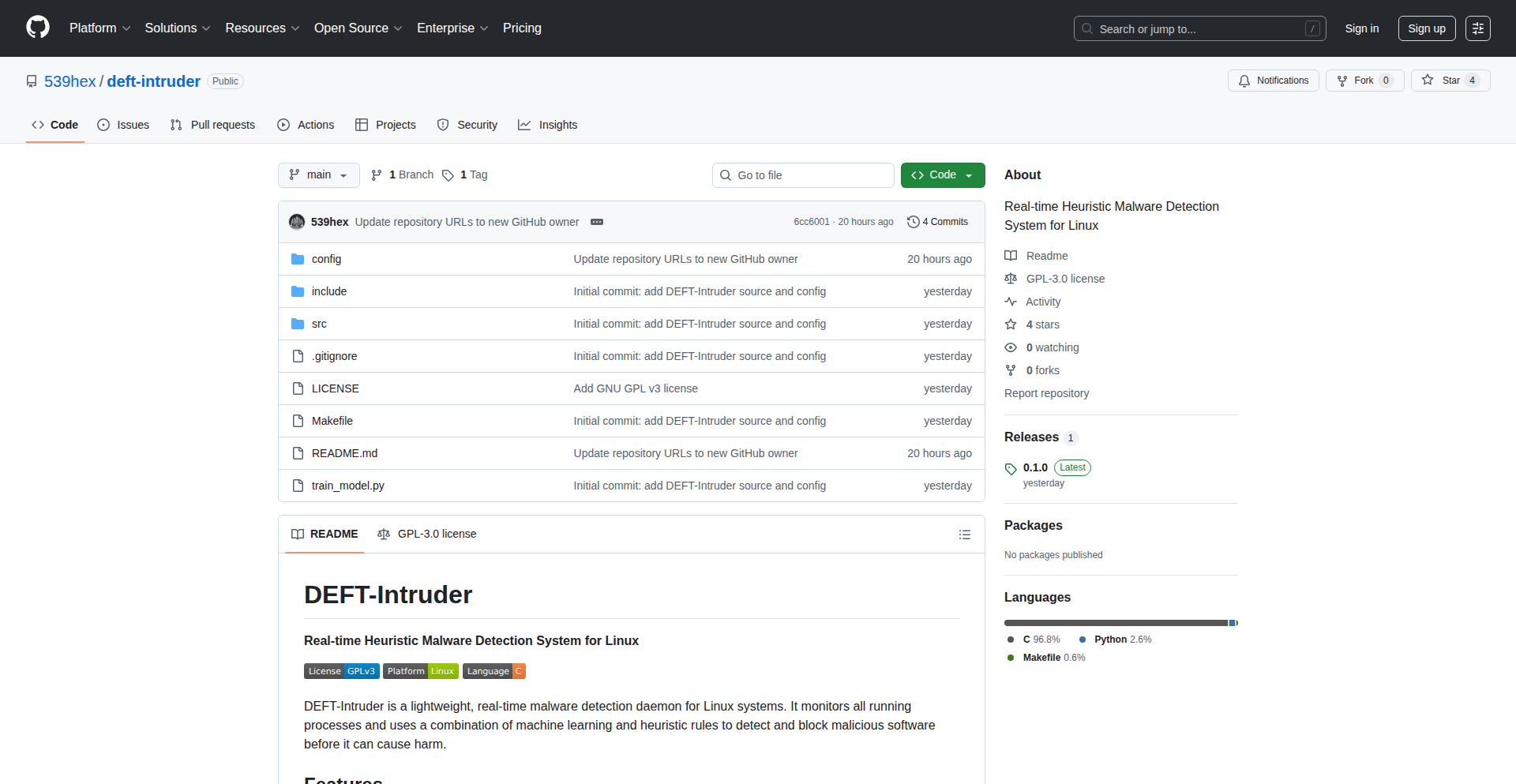View commit history via the clock icon
The height and width of the screenshot is (784, 1516).
914,222
